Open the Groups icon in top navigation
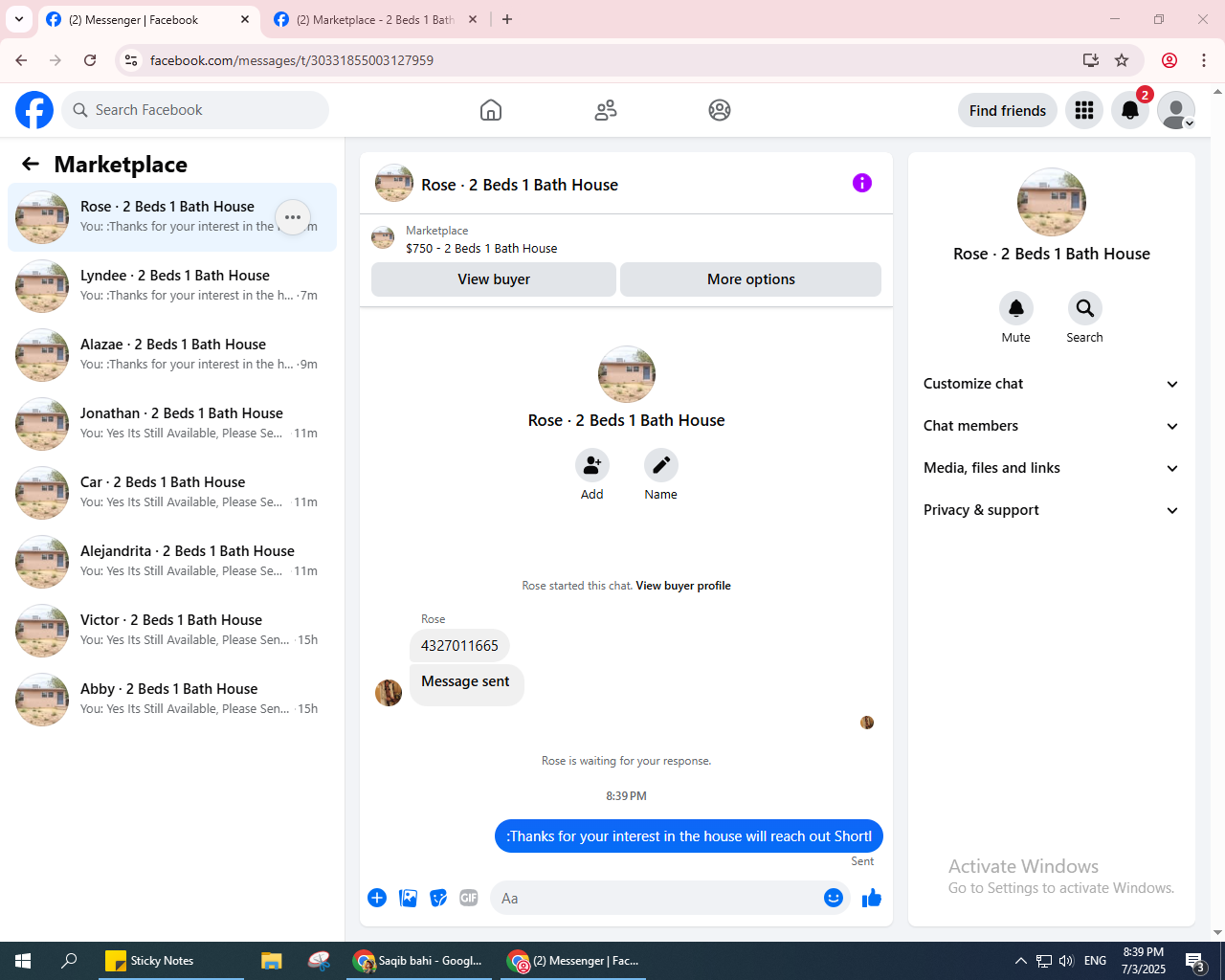Viewport: 1225px width, 980px height. coord(720,110)
